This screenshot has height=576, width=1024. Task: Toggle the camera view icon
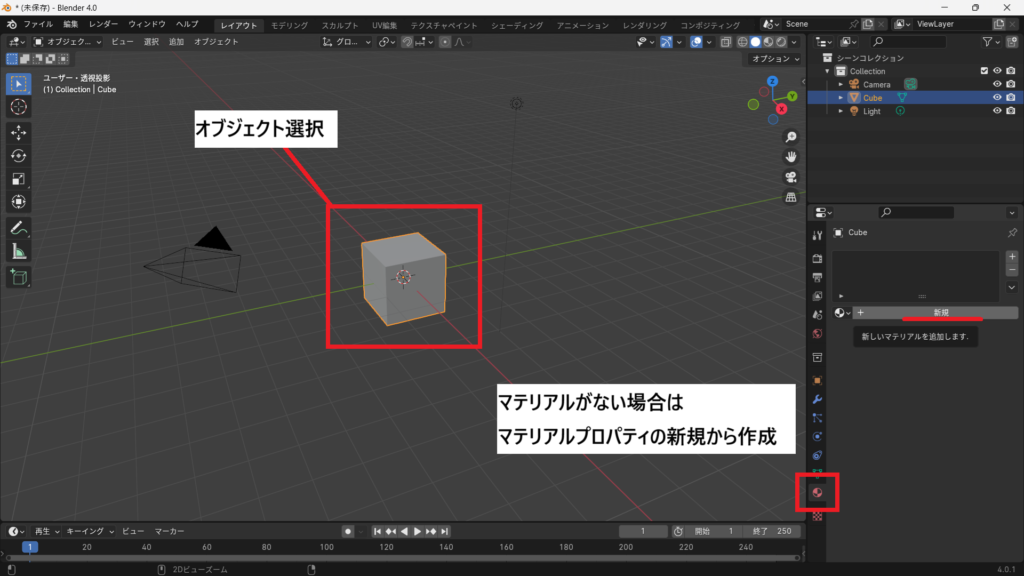coord(791,177)
